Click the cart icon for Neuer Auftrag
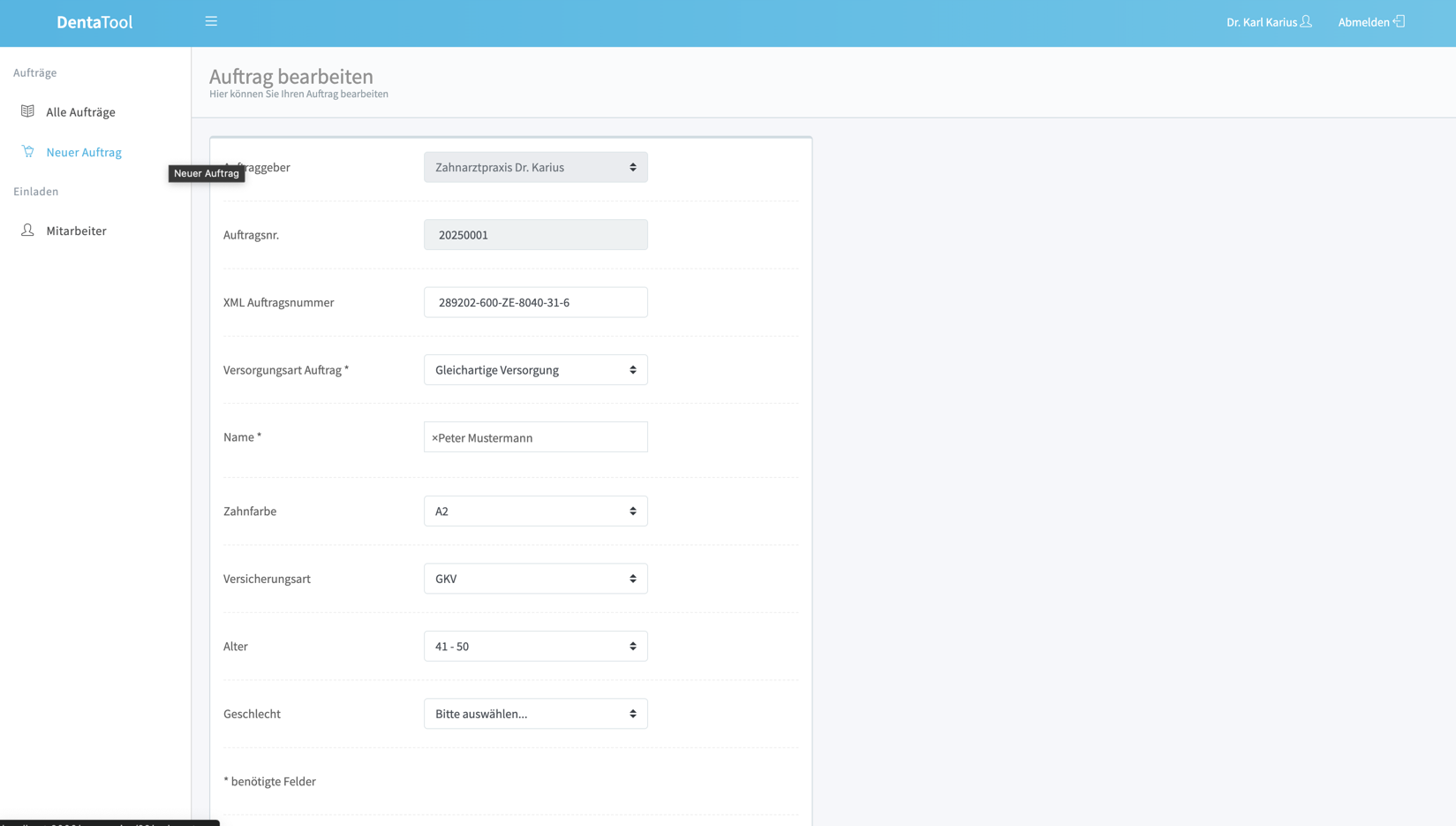This screenshot has height=826, width=1456. pyautogui.click(x=27, y=152)
